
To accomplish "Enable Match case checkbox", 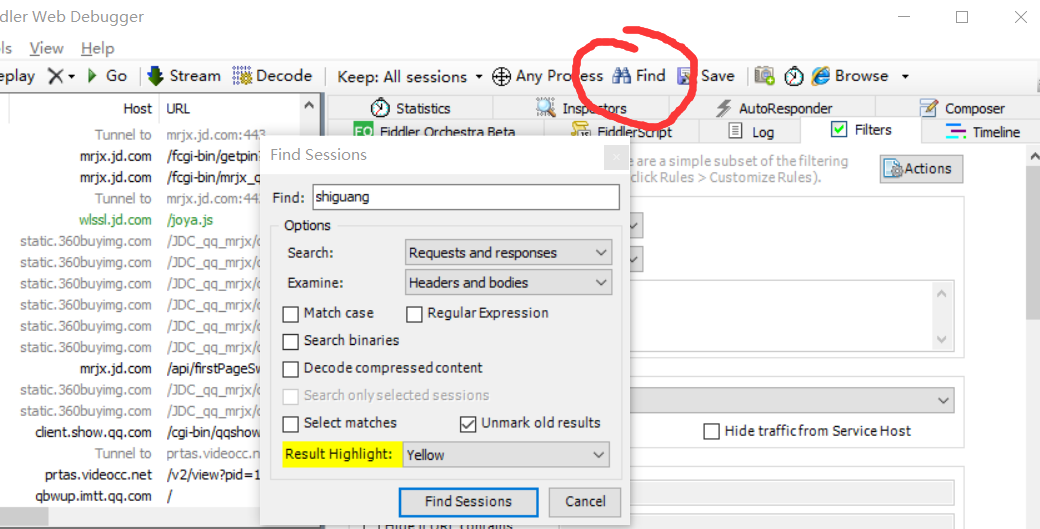I will click(291, 314).
